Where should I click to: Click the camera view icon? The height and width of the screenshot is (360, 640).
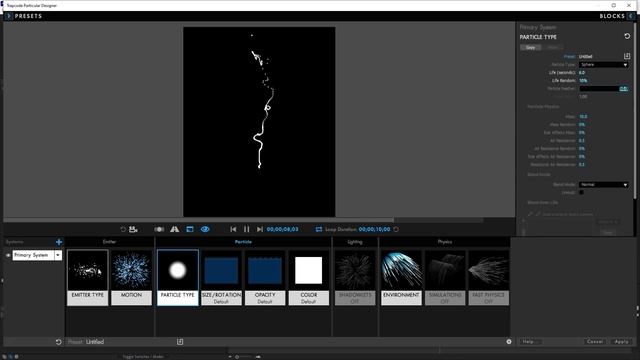pos(133,229)
